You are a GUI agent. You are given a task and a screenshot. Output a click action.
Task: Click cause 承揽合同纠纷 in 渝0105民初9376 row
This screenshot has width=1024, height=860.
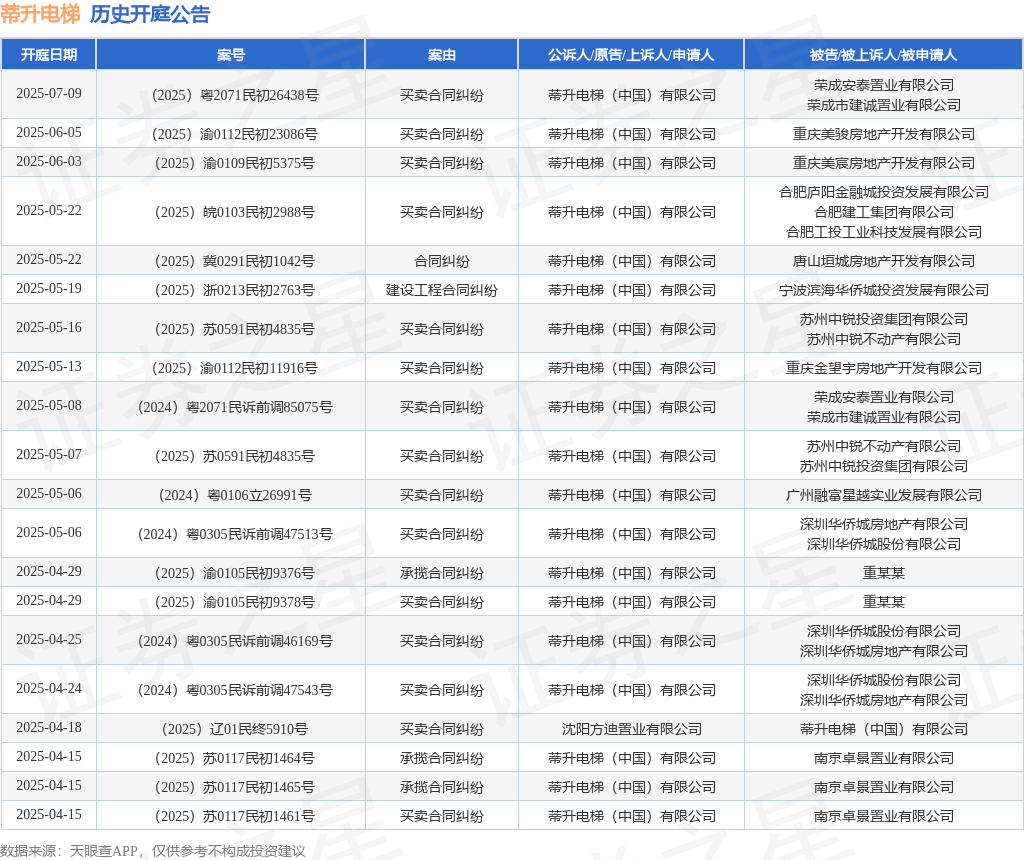coord(441,573)
